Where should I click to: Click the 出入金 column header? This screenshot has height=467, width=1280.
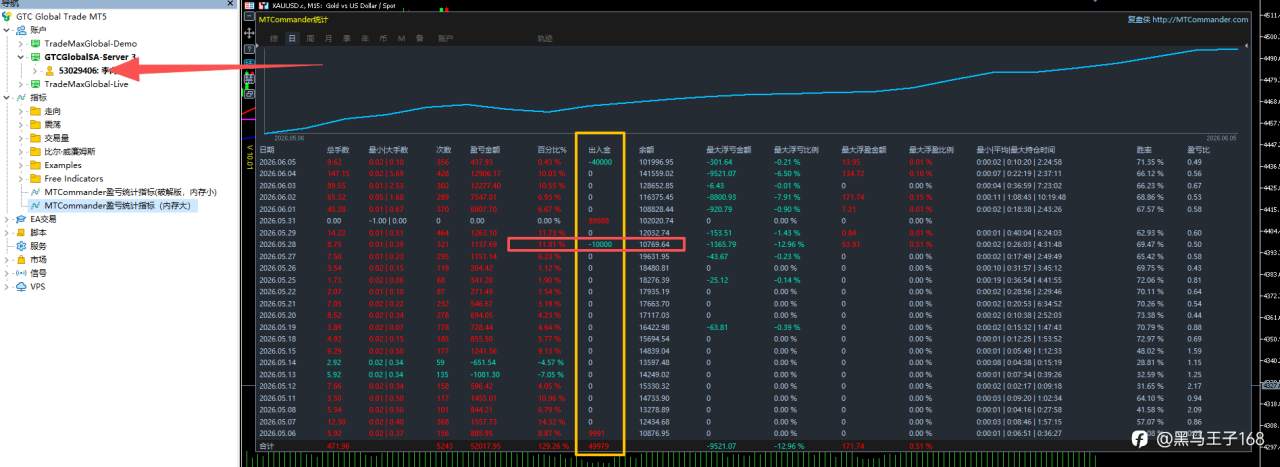pyautogui.click(x=600, y=149)
